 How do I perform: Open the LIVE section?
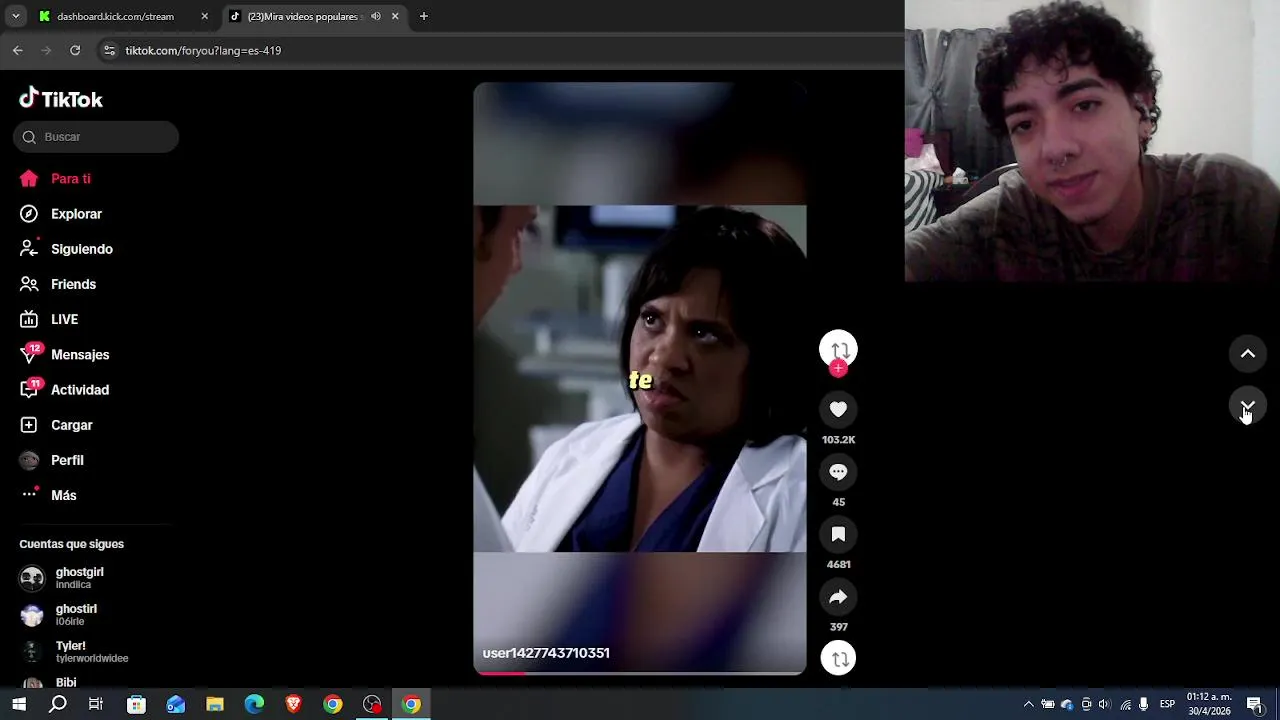(49, 319)
